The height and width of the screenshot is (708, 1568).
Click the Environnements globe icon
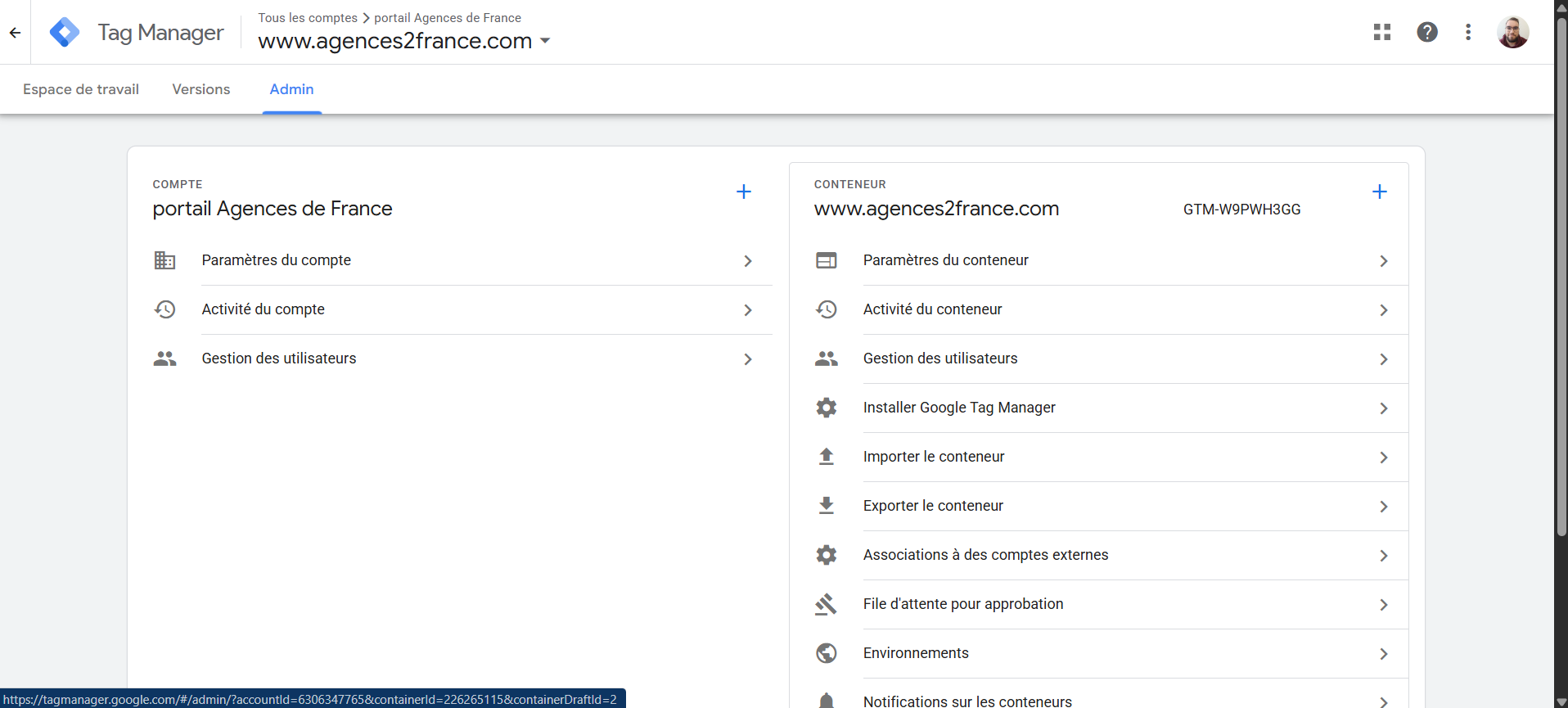[827, 653]
